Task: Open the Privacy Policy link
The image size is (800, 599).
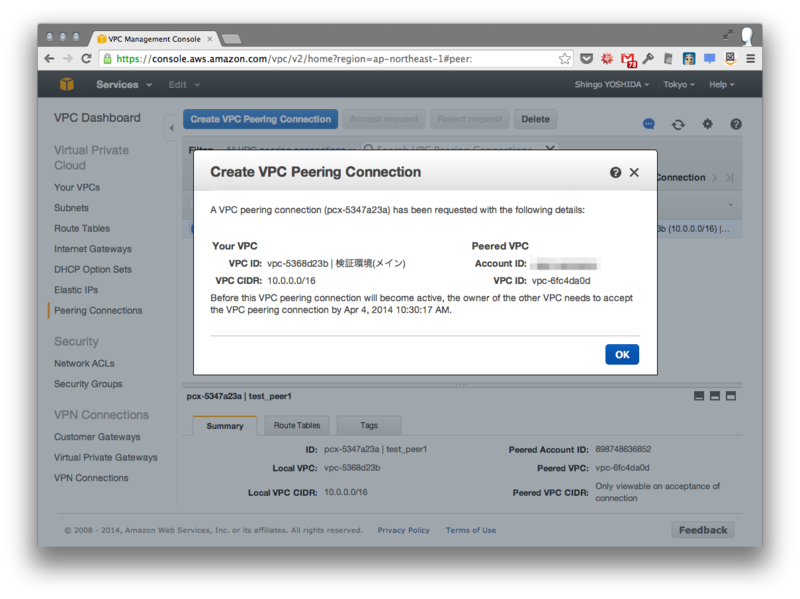Action: [x=404, y=530]
